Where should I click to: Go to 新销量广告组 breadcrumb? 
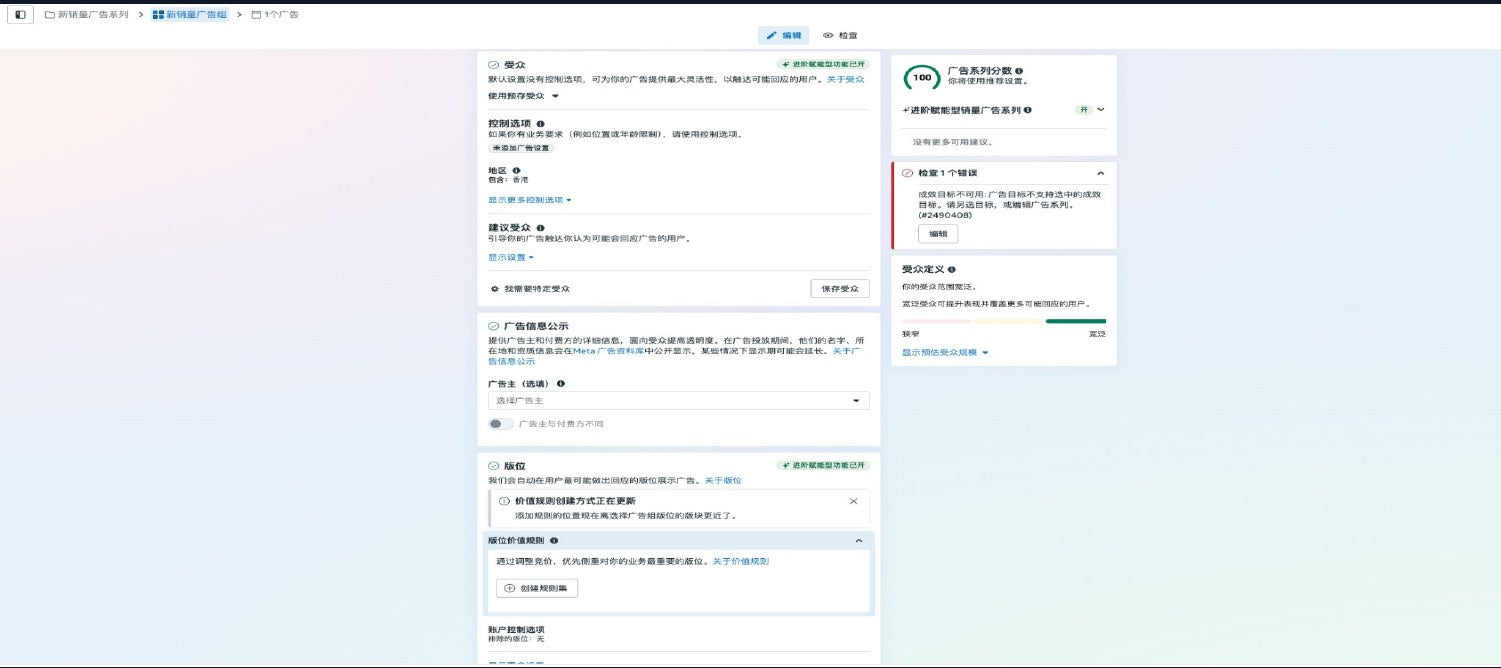[189, 15]
